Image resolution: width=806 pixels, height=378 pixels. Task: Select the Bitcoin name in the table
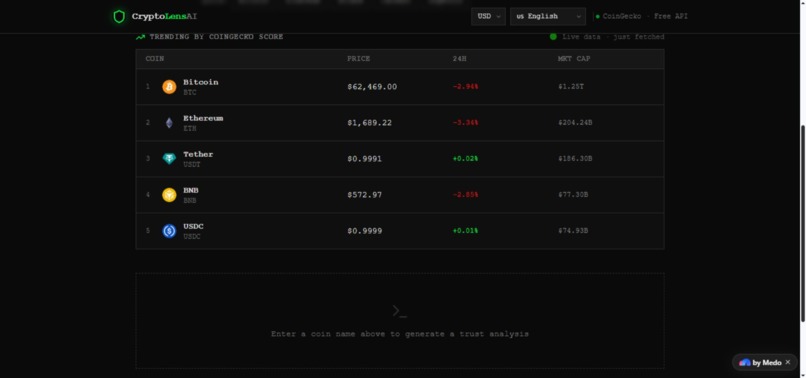tap(200, 82)
